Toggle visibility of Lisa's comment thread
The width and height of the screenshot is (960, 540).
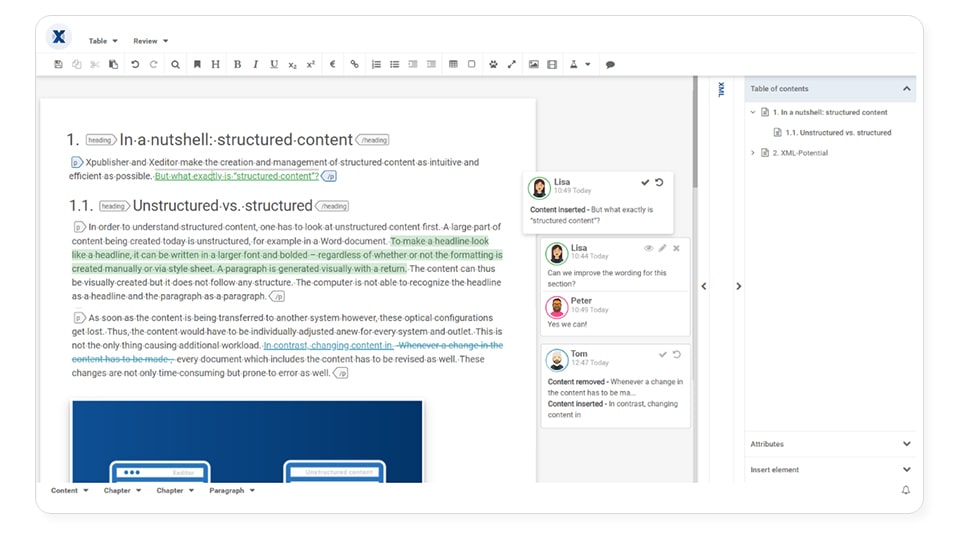[648, 248]
